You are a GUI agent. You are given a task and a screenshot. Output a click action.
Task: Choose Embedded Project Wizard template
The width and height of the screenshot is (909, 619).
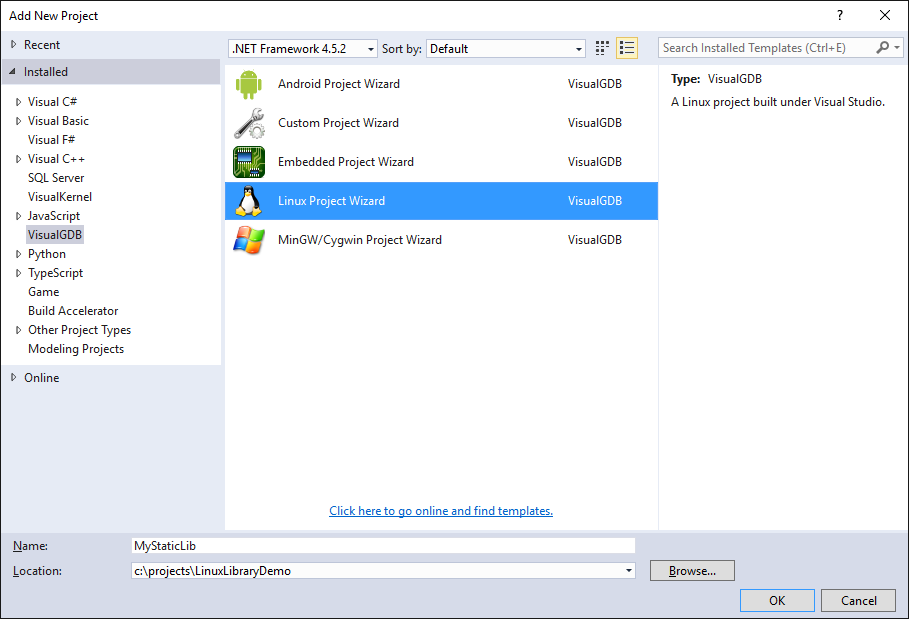(441, 162)
